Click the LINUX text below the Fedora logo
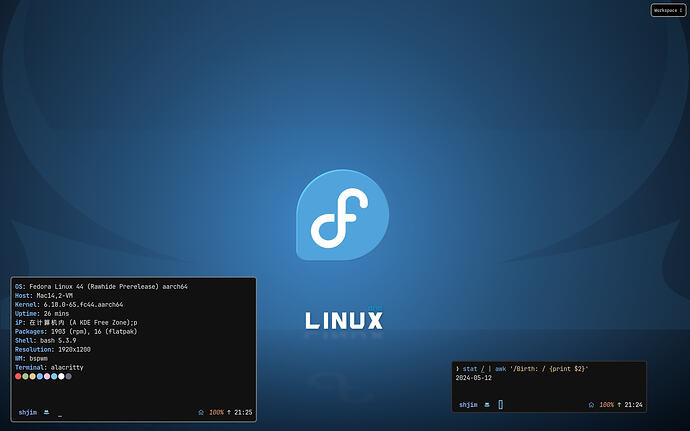The image size is (690, 431). (x=344, y=321)
